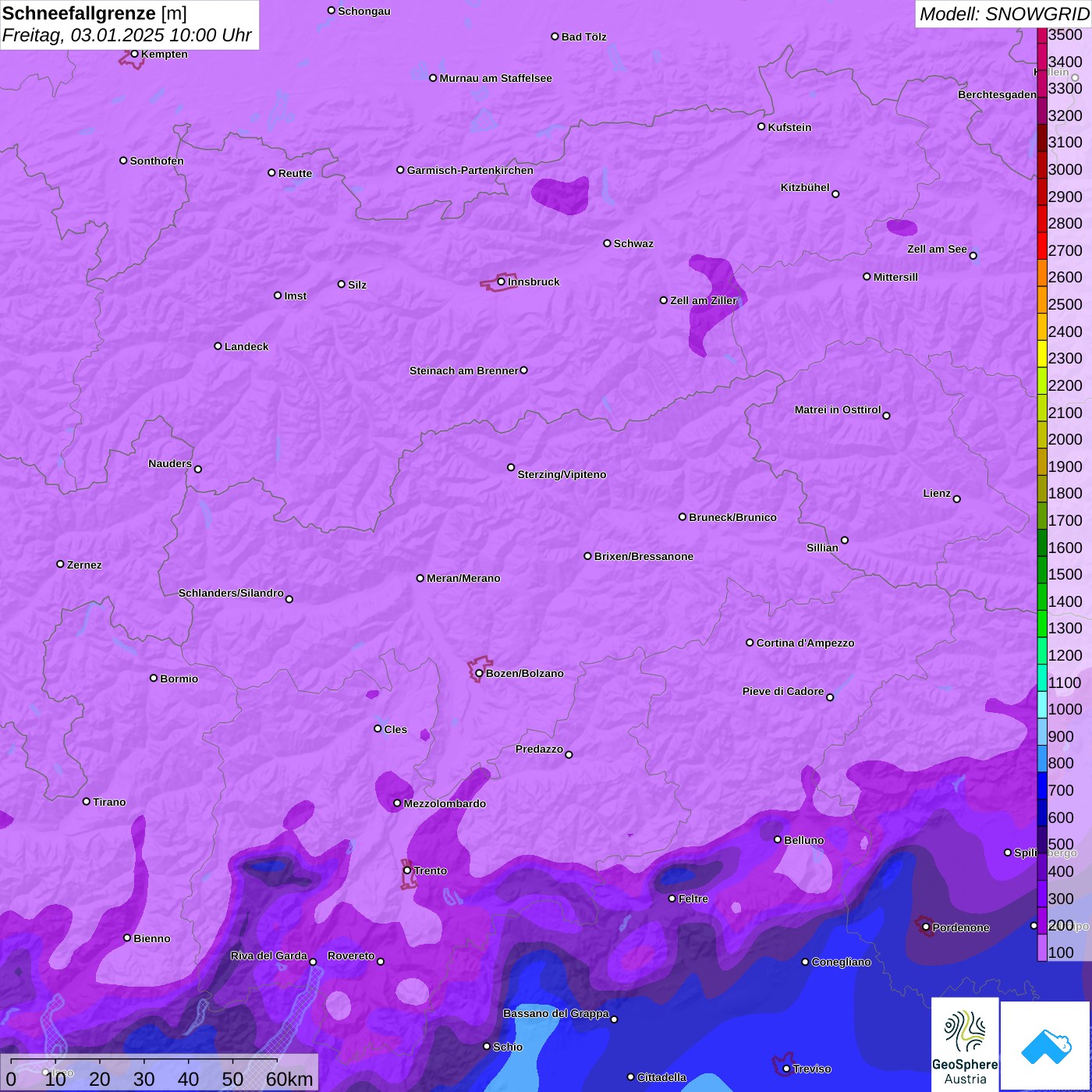This screenshot has width=1092, height=1092.
Task: Click the Cortina d'Ampezzo location dot
Action: pos(750,643)
